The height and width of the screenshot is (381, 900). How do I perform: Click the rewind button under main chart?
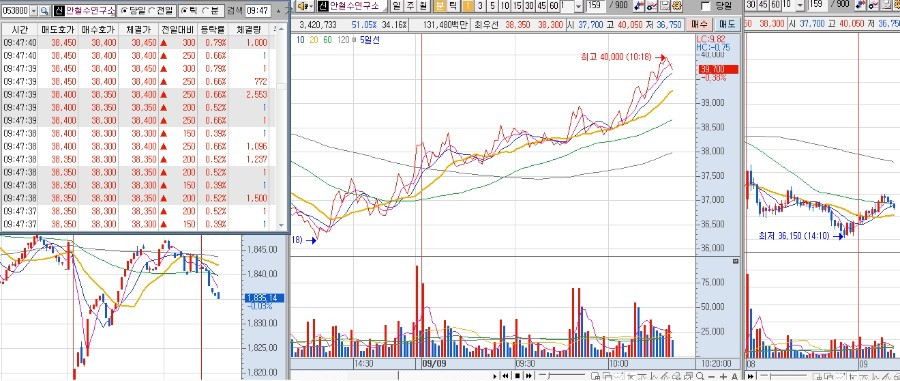pos(505,376)
